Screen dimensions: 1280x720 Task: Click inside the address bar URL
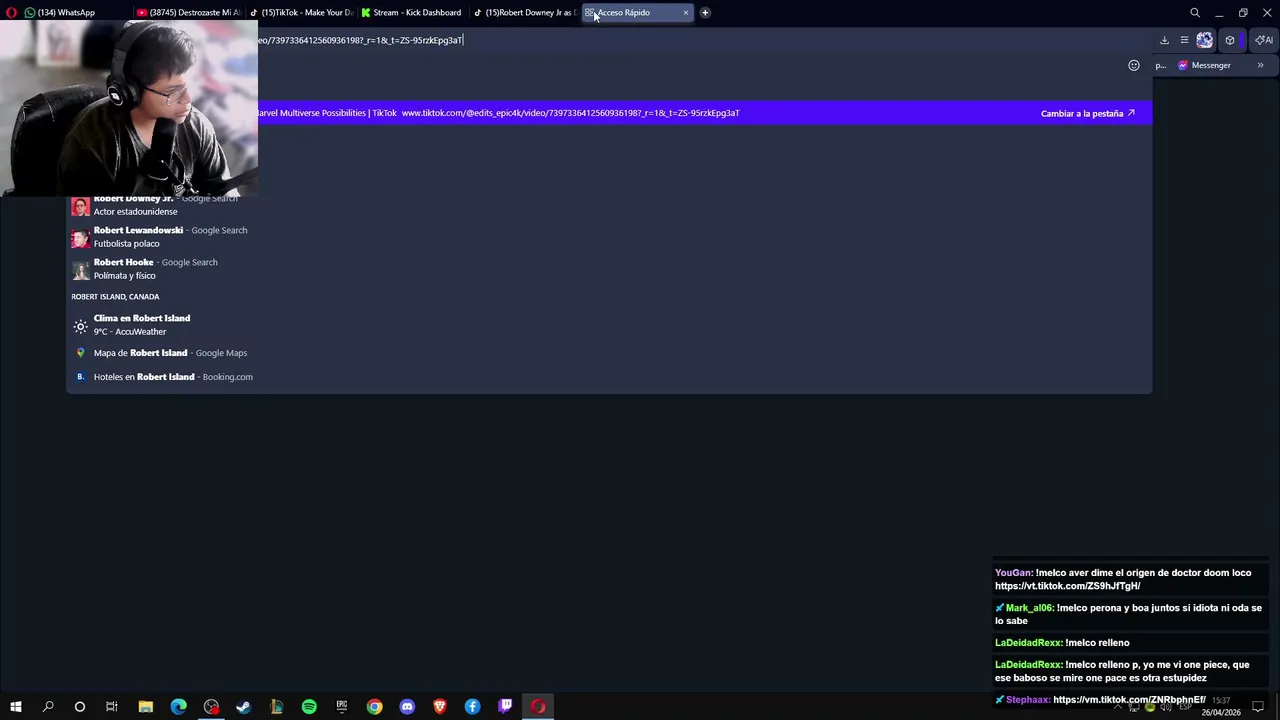pos(360,40)
